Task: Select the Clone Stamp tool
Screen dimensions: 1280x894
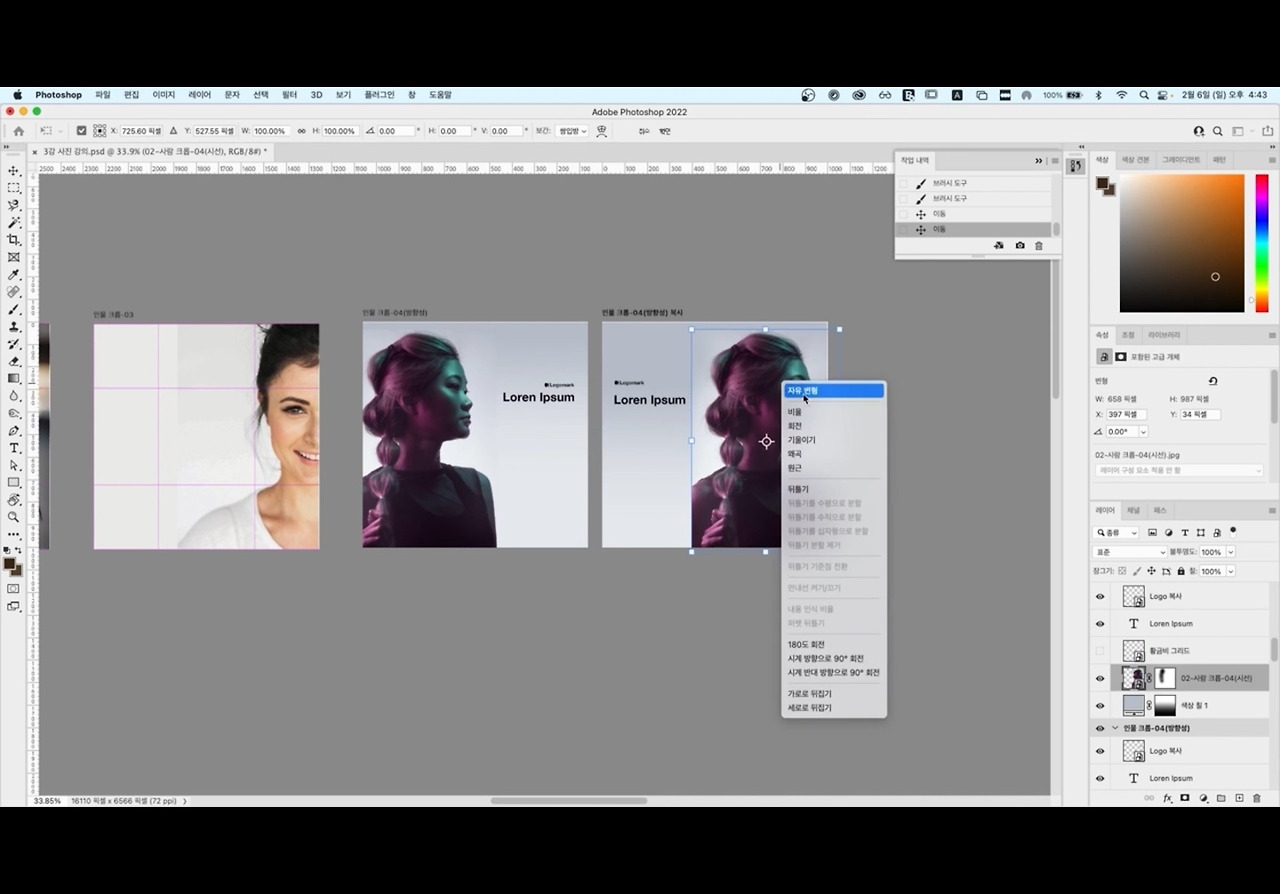Action: click(x=14, y=327)
